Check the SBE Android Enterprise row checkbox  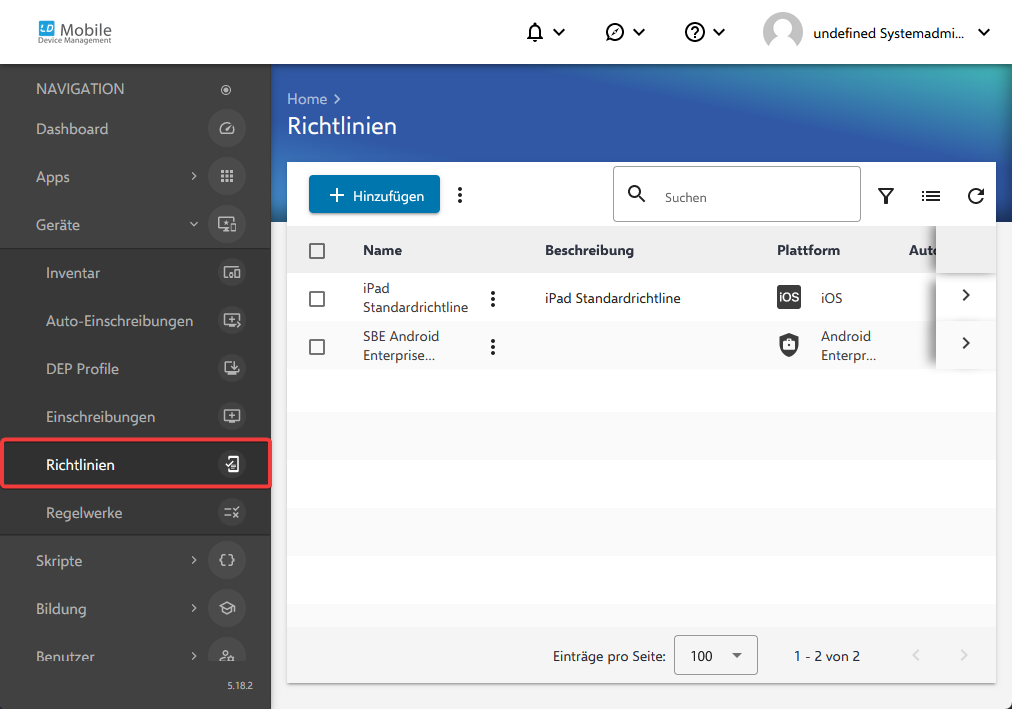[x=317, y=347]
